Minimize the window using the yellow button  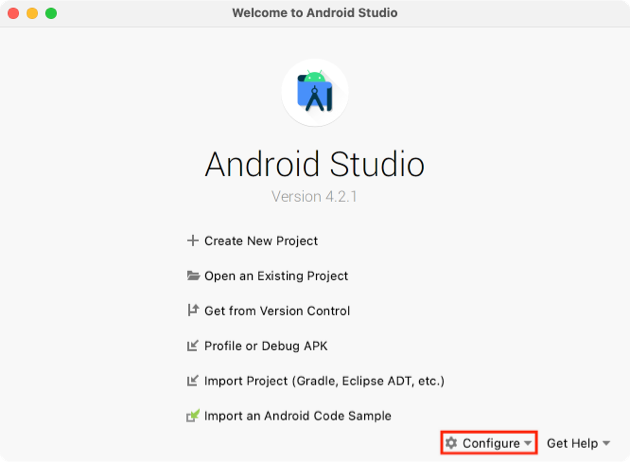[x=32, y=13]
